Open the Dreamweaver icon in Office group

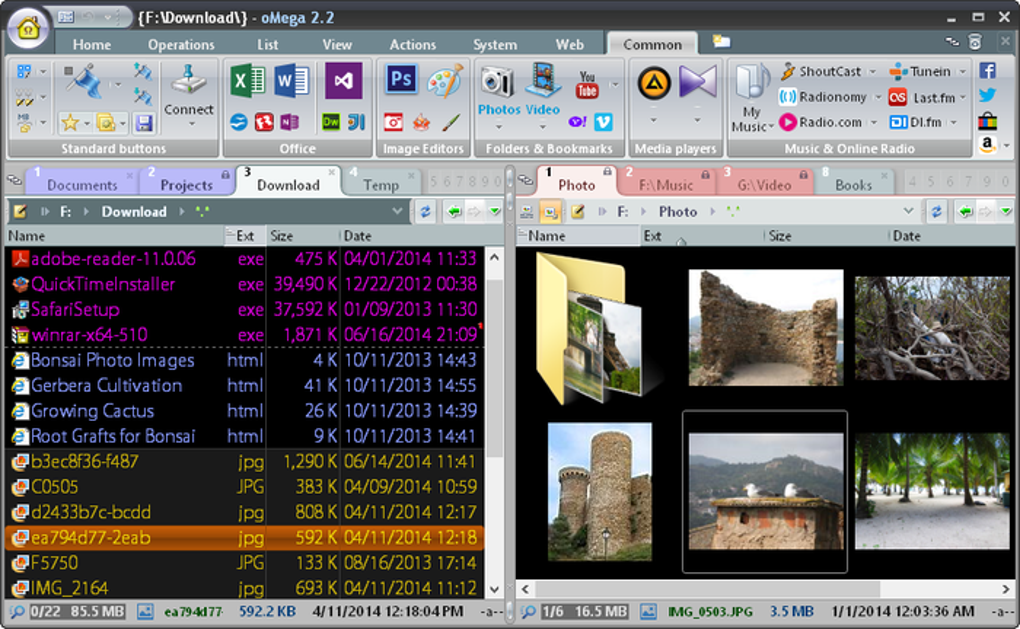[331, 122]
